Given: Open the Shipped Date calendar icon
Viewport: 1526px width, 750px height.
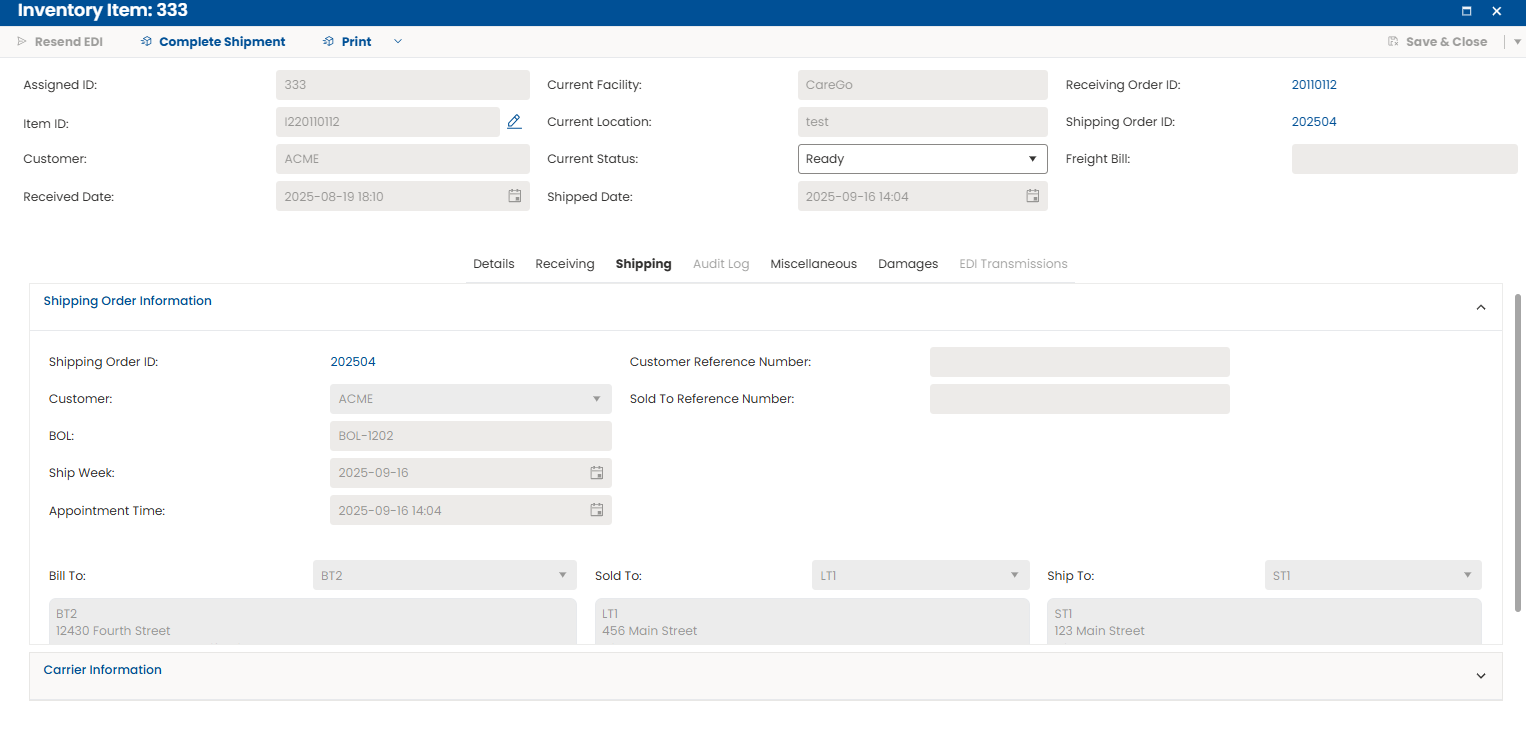Looking at the screenshot, I should (x=1033, y=196).
